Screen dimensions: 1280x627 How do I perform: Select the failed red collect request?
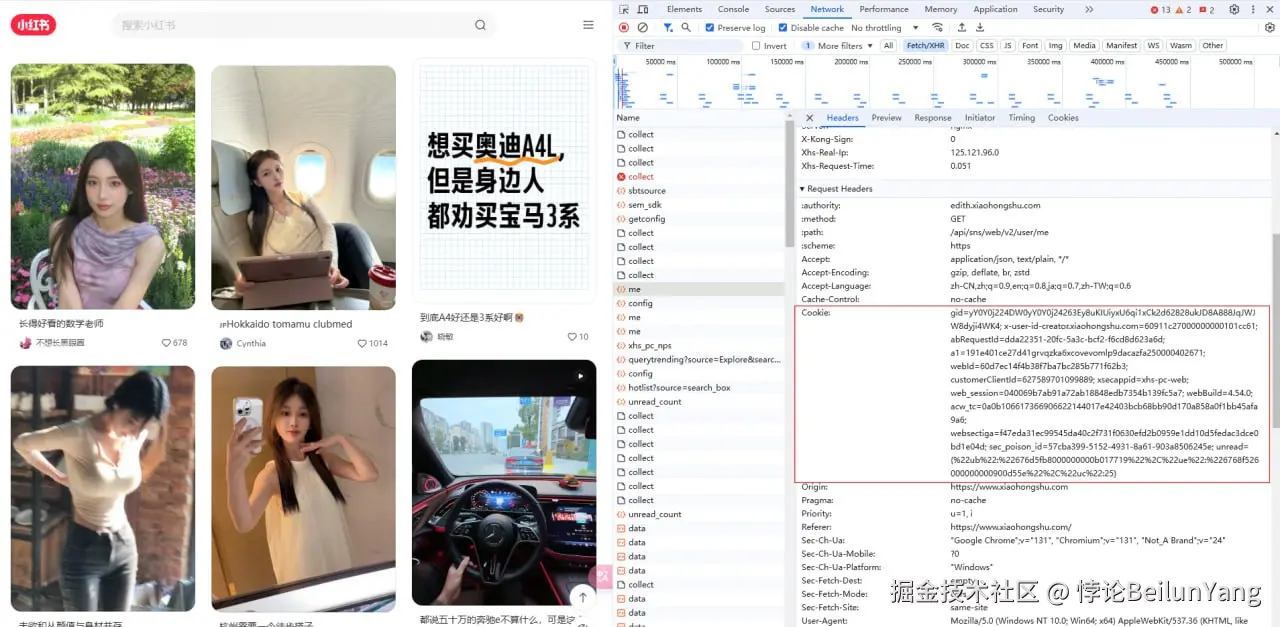699,176
